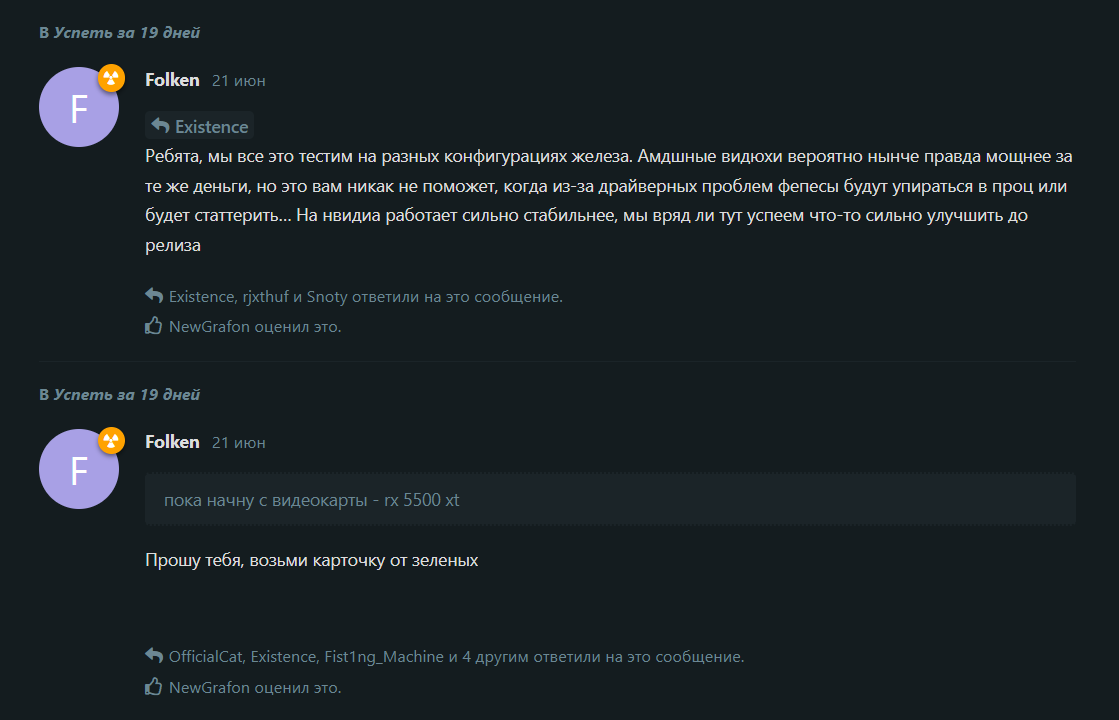Expand quoted text 'пока начну с видеокарты'
This screenshot has height=720, width=1119.
[x=610, y=500]
